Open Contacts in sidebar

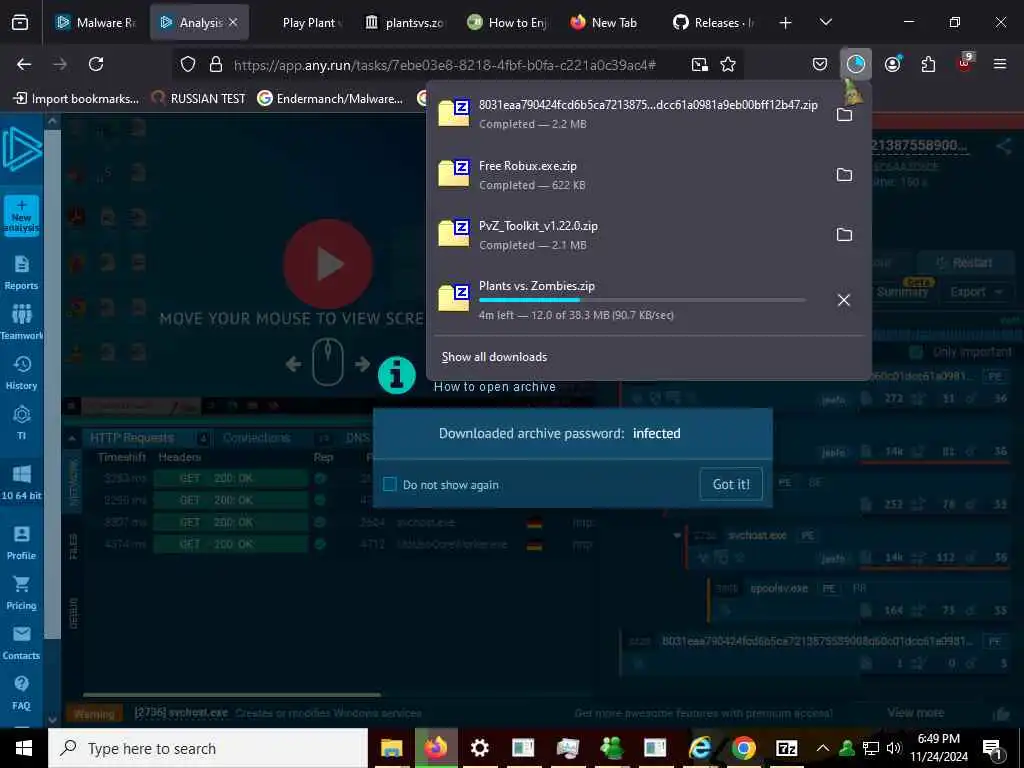coord(22,643)
